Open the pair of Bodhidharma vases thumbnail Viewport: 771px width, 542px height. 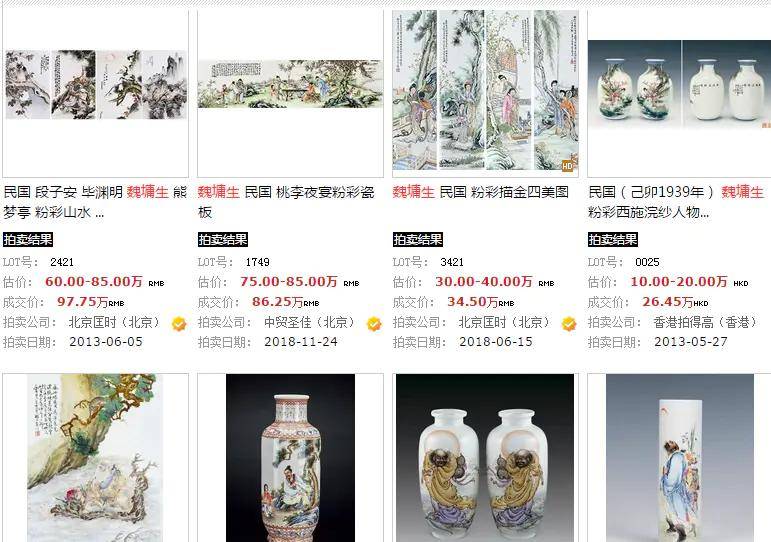tap(485, 457)
